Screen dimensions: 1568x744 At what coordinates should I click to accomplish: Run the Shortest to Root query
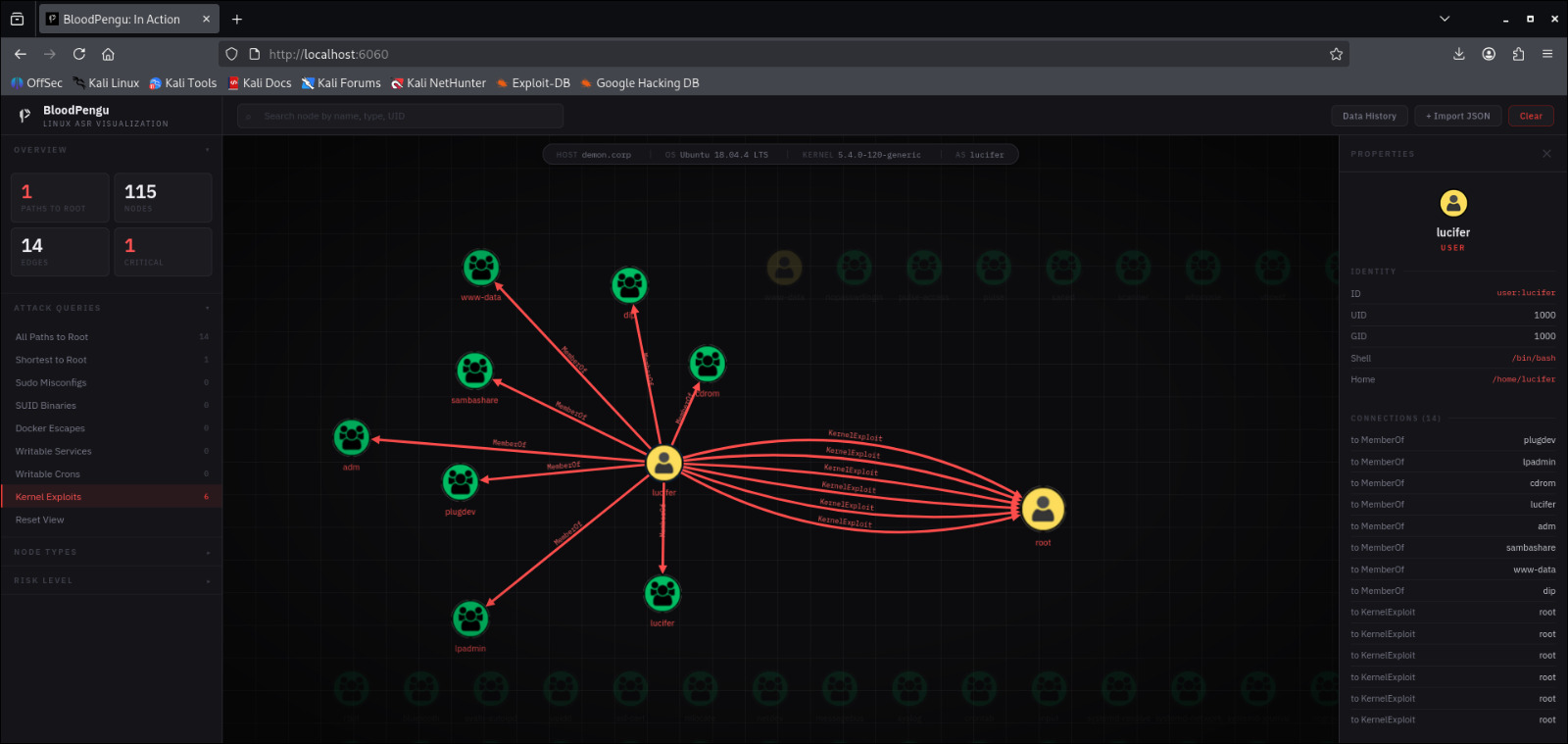point(51,360)
